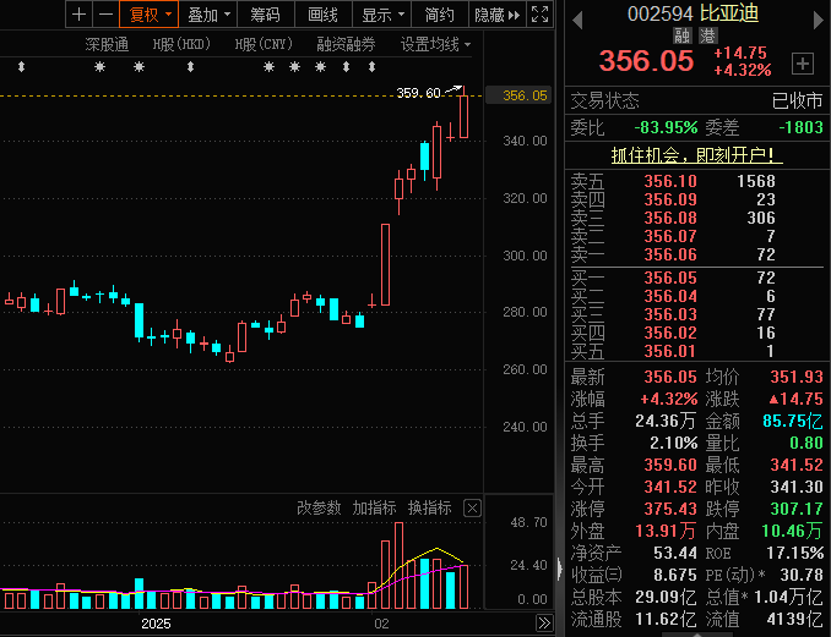The height and width of the screenshot is (638, 832).
Task: Toggle 简约 simplified chart mode
Action: pos(437,15)
